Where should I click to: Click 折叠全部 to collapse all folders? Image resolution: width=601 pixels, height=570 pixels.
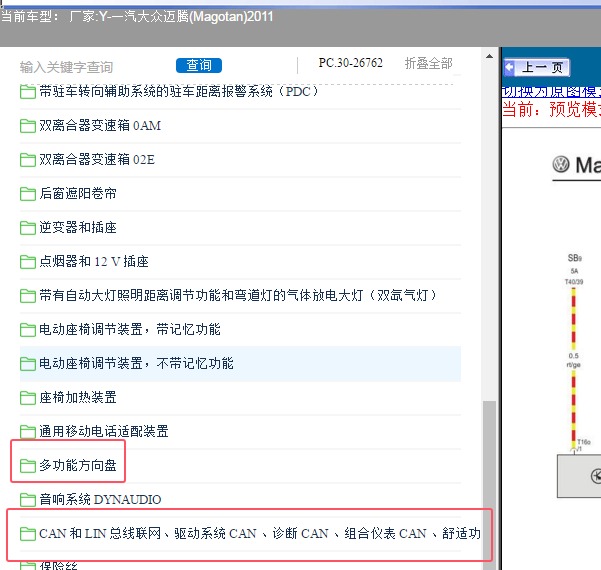click(x=429, y=63)
